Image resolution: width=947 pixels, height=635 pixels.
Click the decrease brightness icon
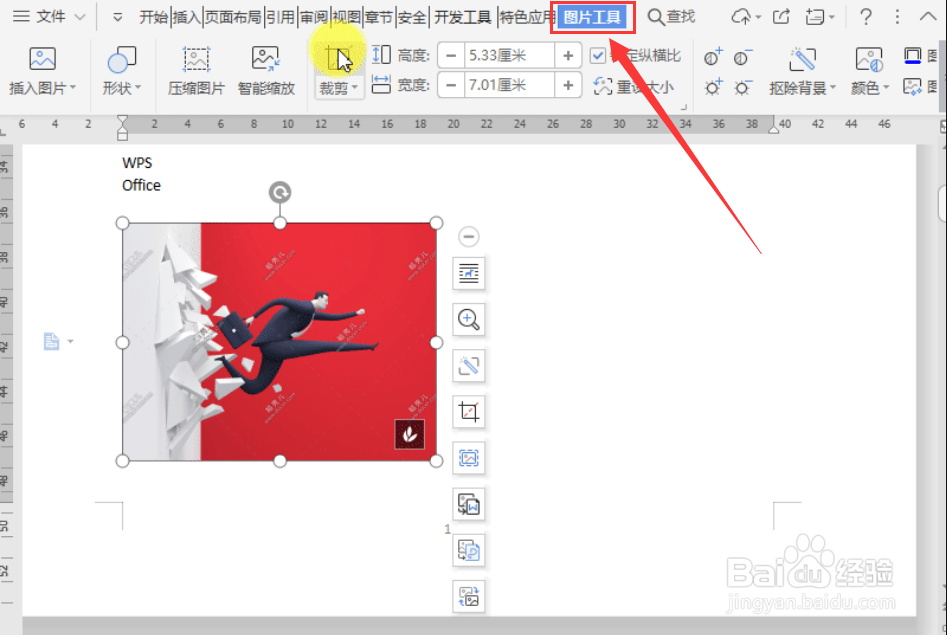point(743,88)
